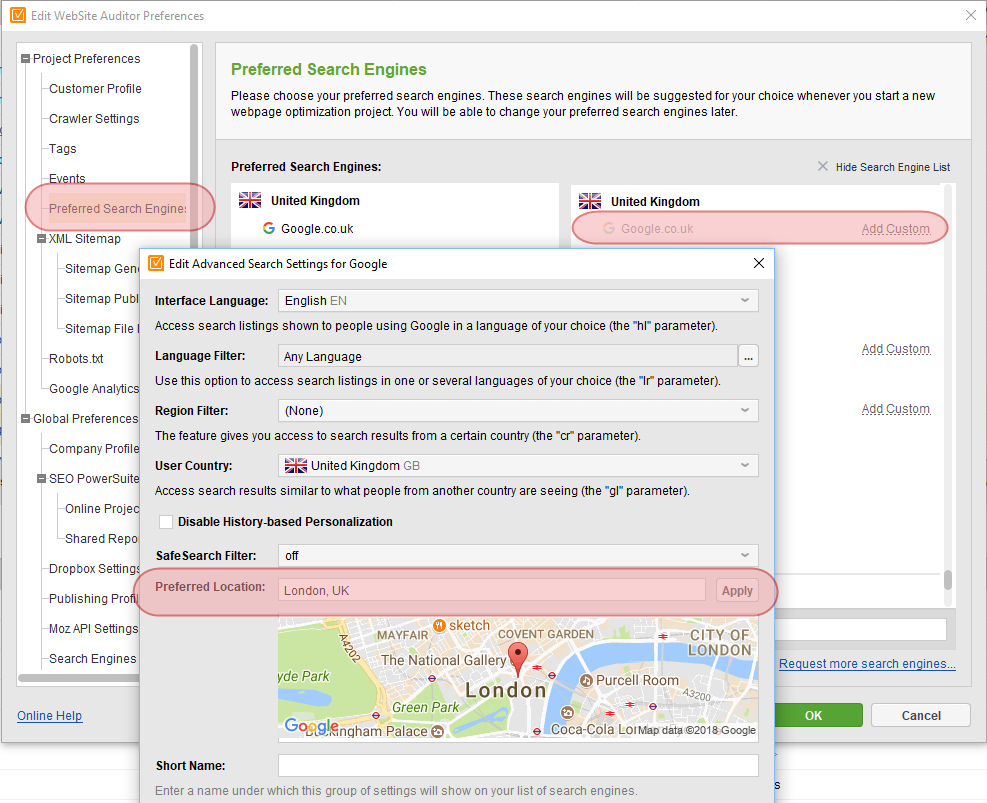Collapse the SEO PowerSuite tree node

click(x=42, y=479)
